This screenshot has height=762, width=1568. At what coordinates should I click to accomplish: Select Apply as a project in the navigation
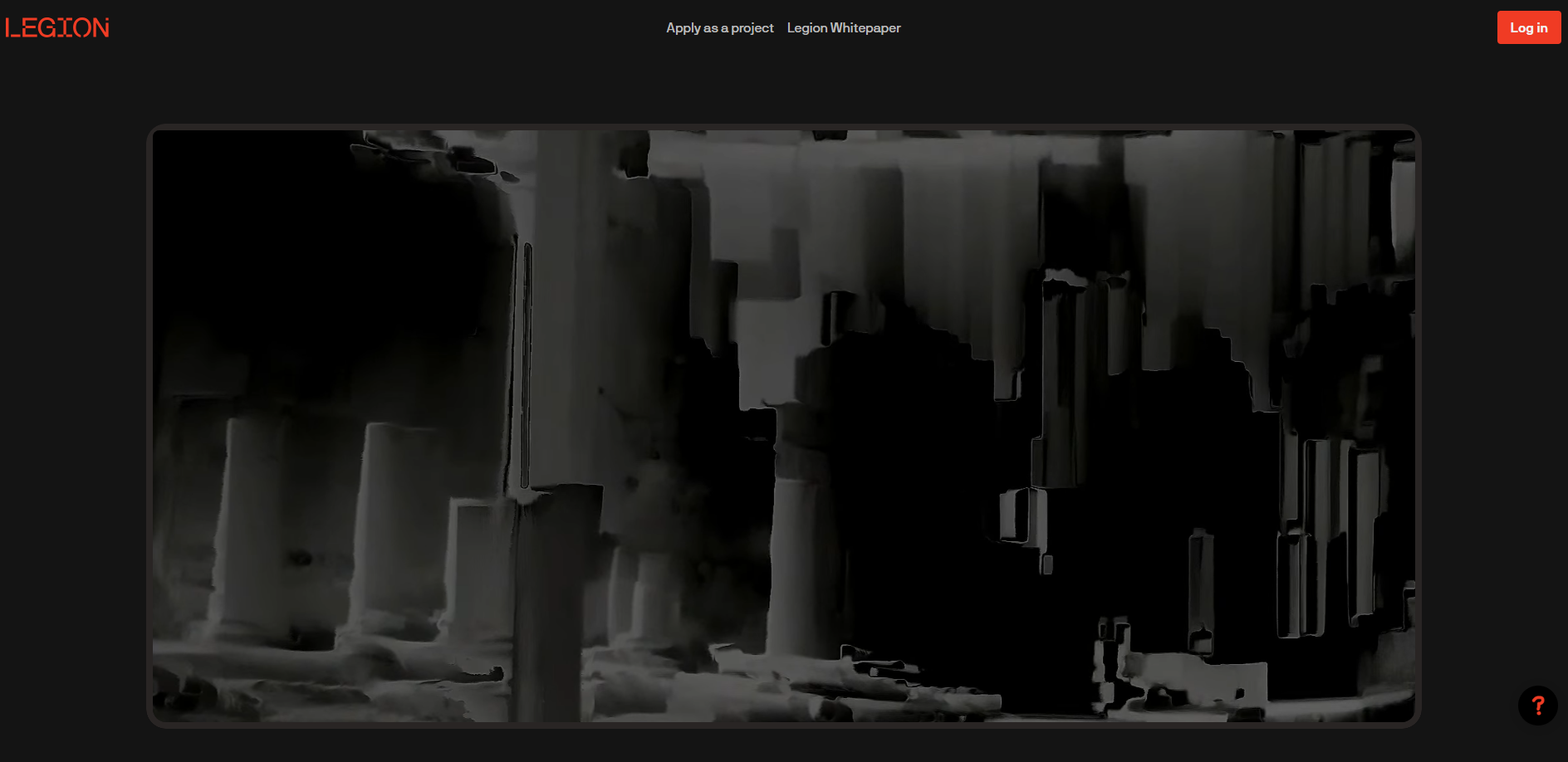tap(719, 28)
